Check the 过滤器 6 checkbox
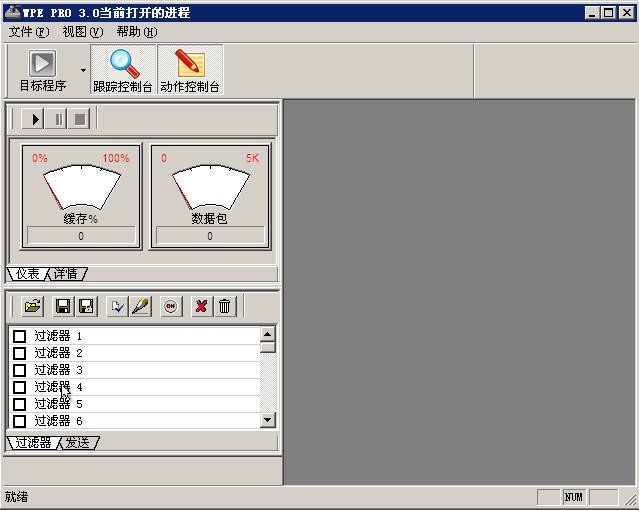Image resolution: width=639 pixels, height=510 pixels. pos(19,421)
